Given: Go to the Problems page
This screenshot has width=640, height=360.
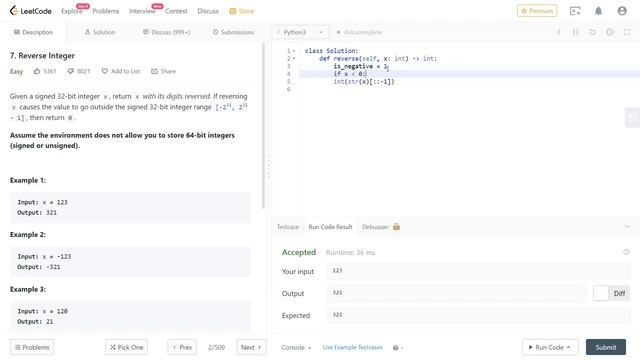Looking at the screenshot, I should click(x=106, y=11).
